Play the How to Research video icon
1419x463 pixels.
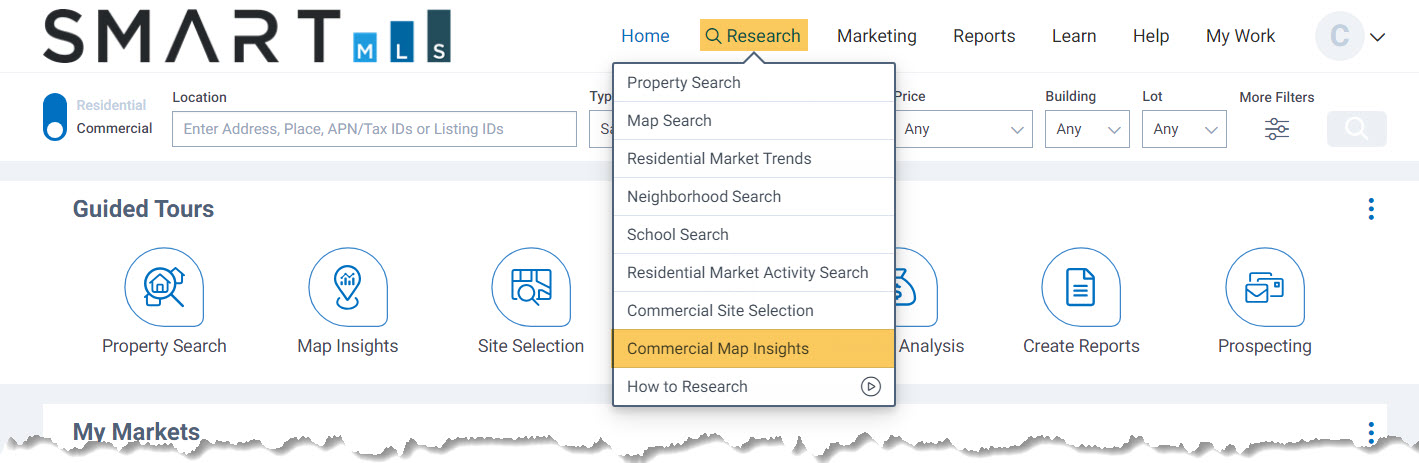pos(871,386)
